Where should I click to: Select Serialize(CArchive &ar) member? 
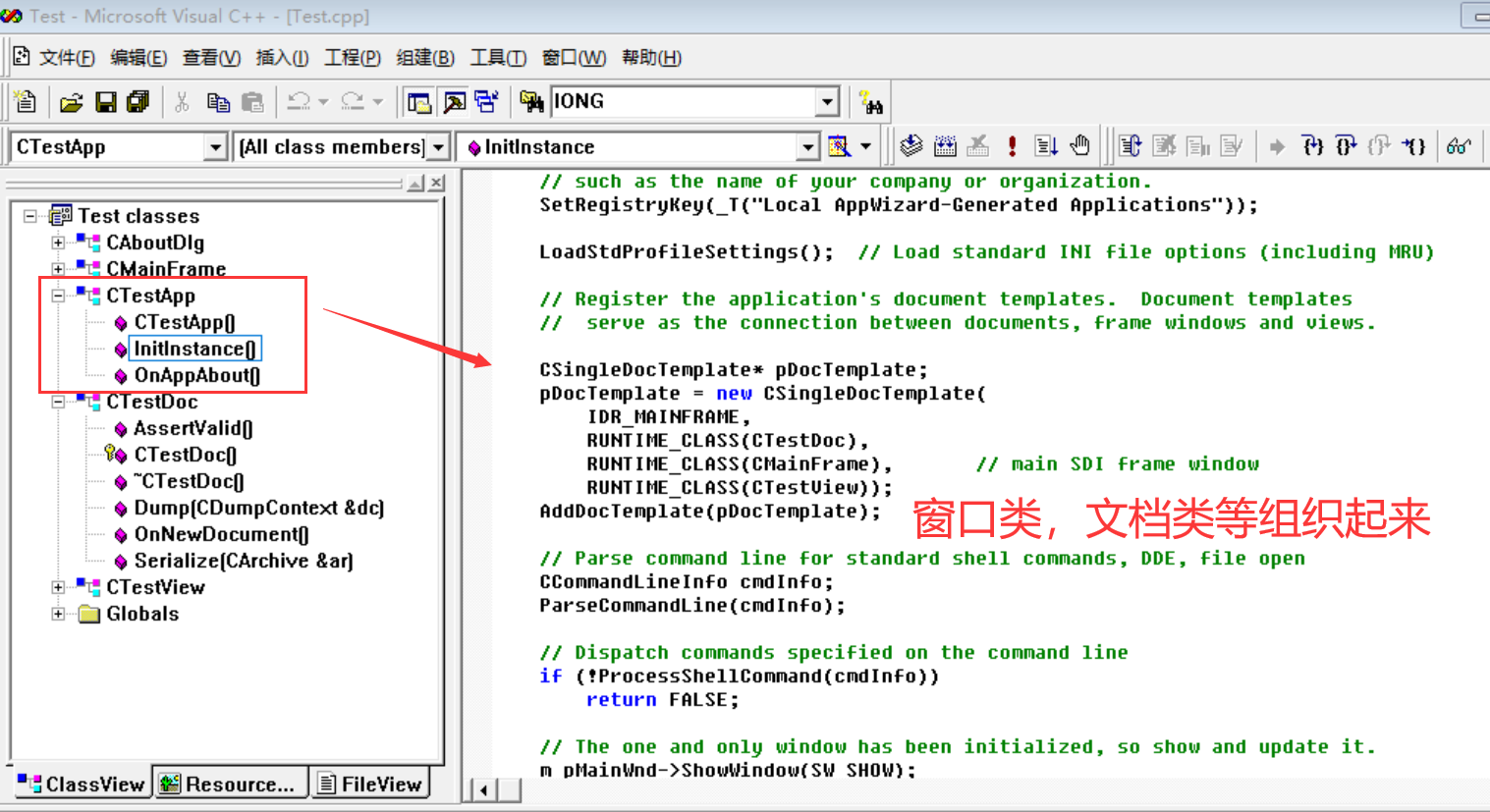click(x=244, y=561)
